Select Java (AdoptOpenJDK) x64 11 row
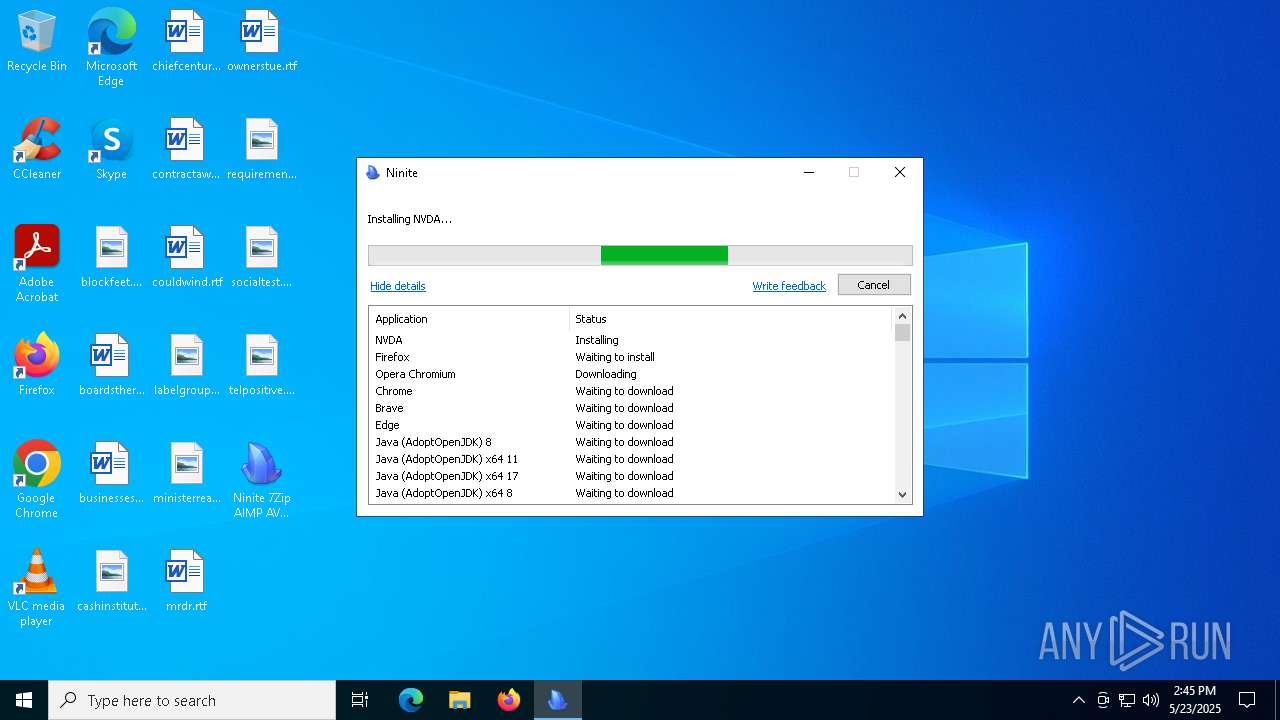Screen dimensions: 1280x720 (x=631, y=459)
